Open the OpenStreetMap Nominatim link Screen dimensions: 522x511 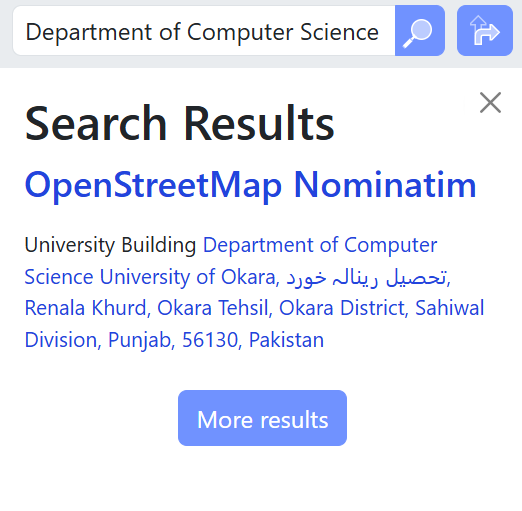pos(250,185)
